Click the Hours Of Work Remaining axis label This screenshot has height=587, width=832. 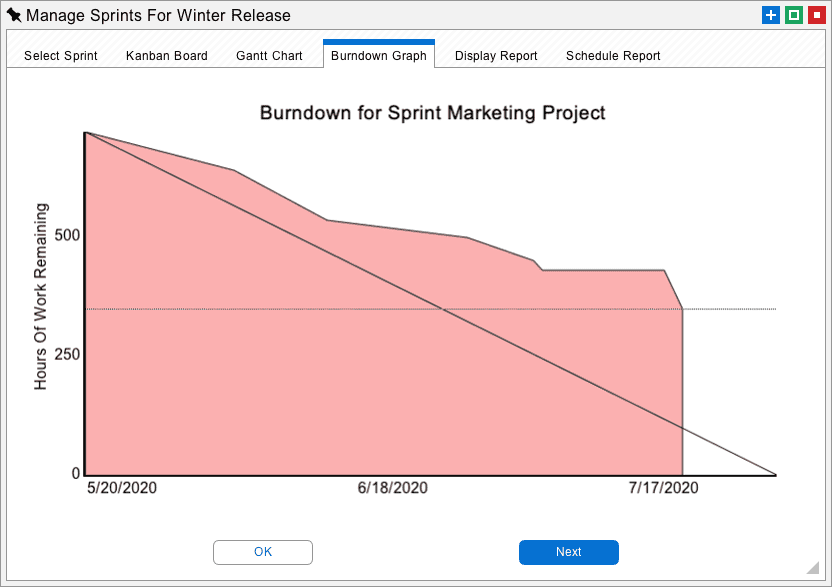(x=41, y=297)
